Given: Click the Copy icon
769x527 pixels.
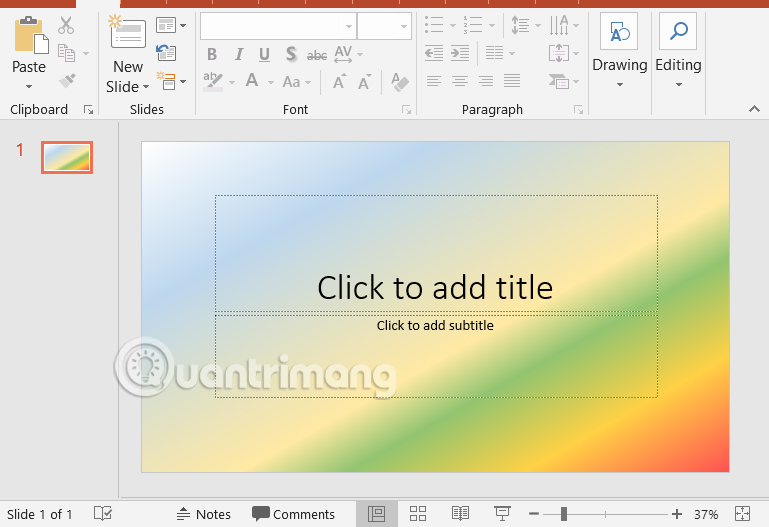Looking at the screenshot, I should click(66, 53).
